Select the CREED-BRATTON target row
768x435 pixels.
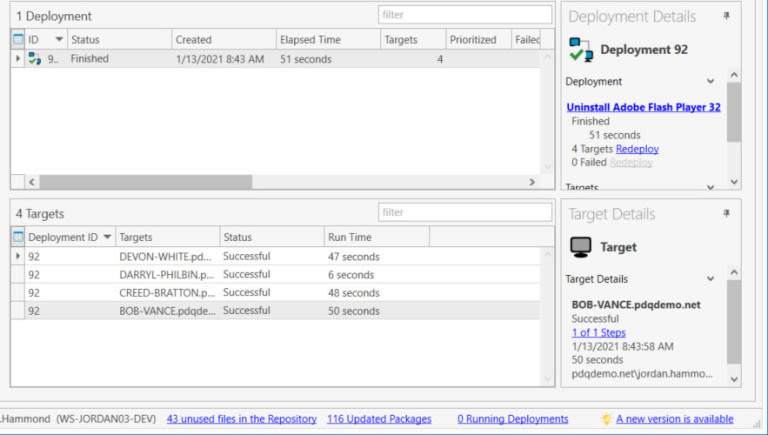click(275, 292)
